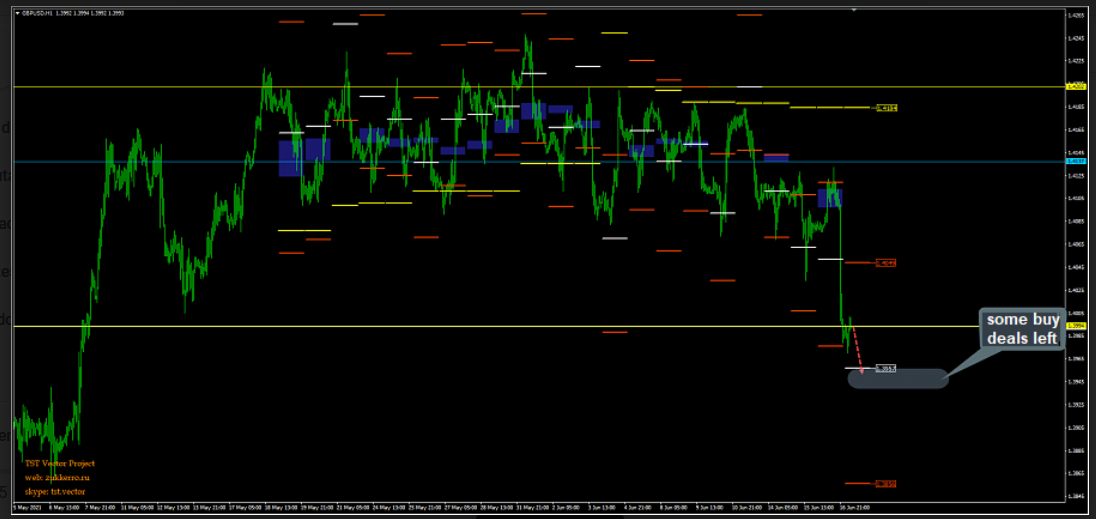
Task: Click the chart shift triangle on the top edge
Action: (x=853, y=10)
